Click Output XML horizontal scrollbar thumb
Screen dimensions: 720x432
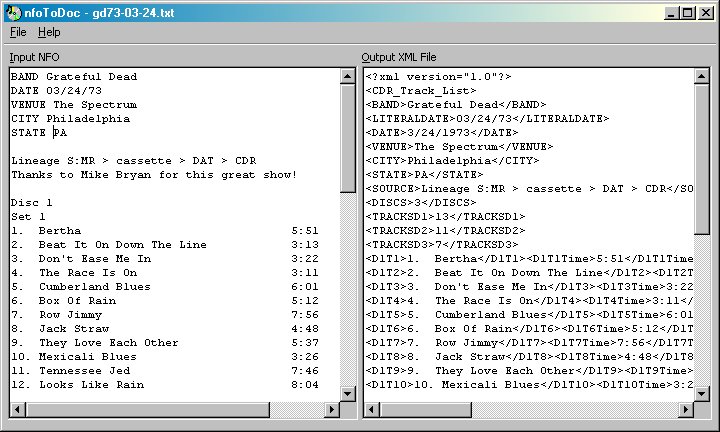click(425, 409)
